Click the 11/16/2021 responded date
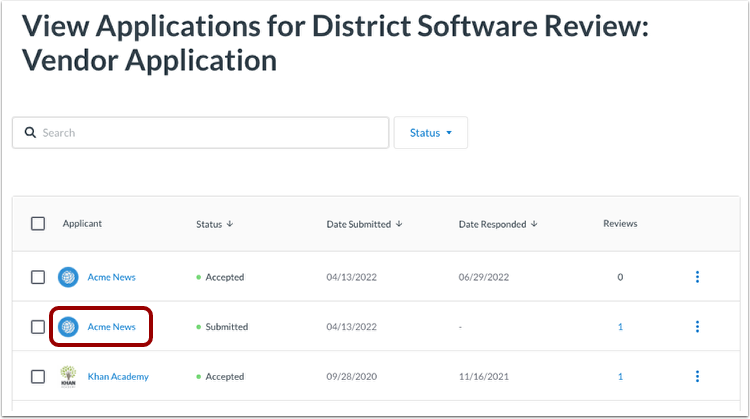Screen dimensions: 750x419 pyautogui.click(x=484, y=376)
